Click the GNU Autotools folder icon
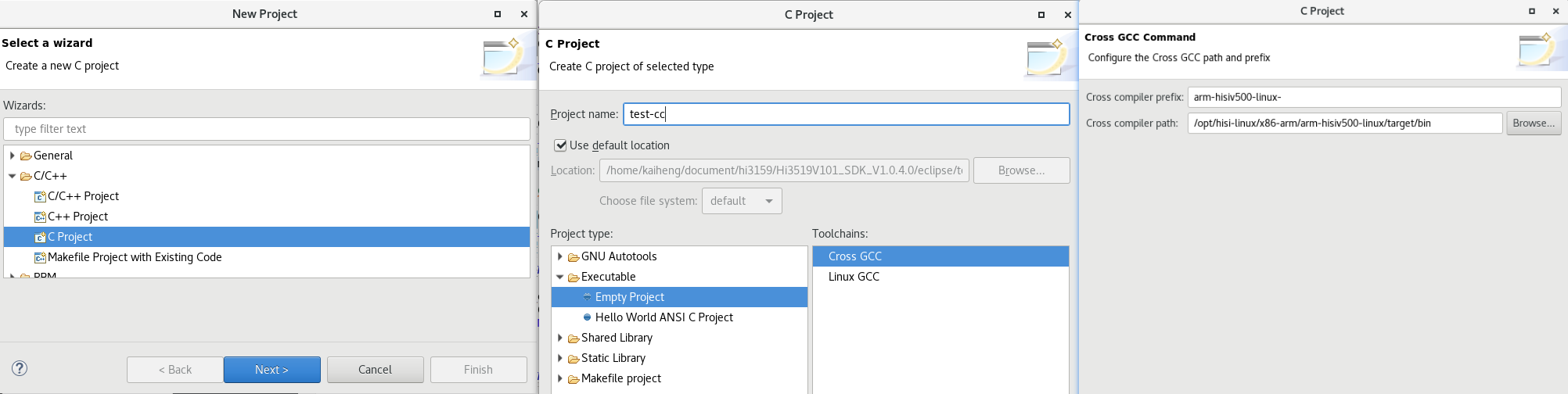This screenshot has width=1568, height=394. [574, 257]
